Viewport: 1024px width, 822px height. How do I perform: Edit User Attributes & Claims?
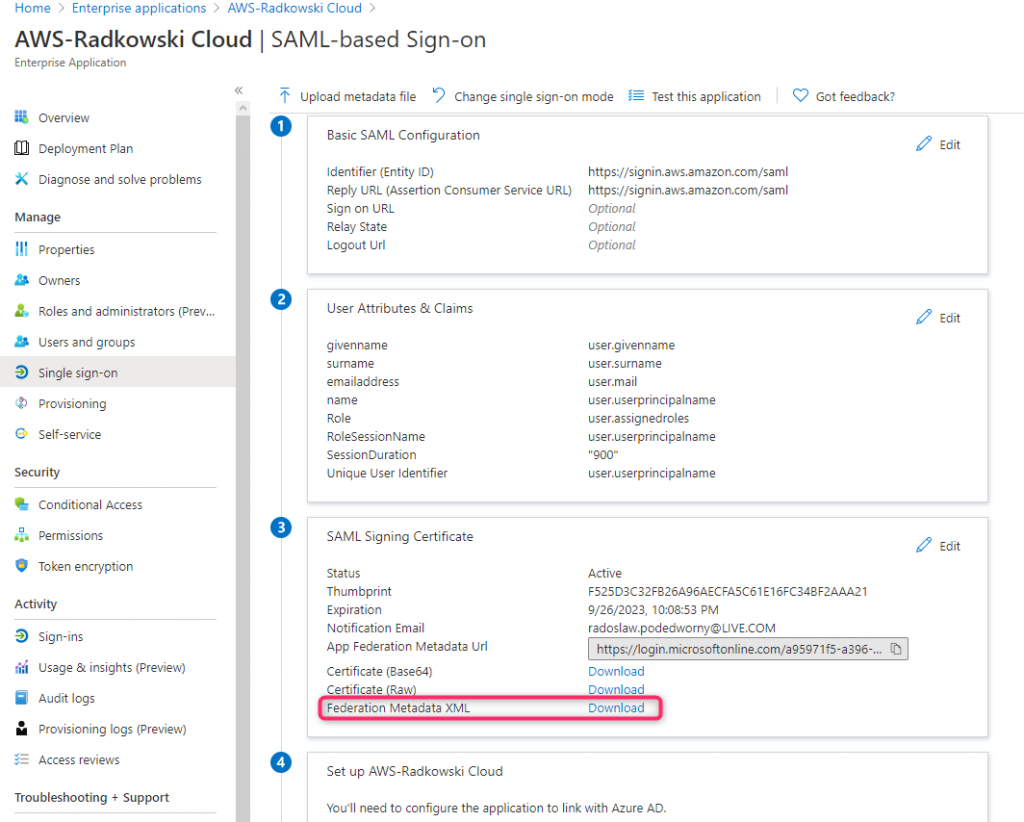coord(938,318)
